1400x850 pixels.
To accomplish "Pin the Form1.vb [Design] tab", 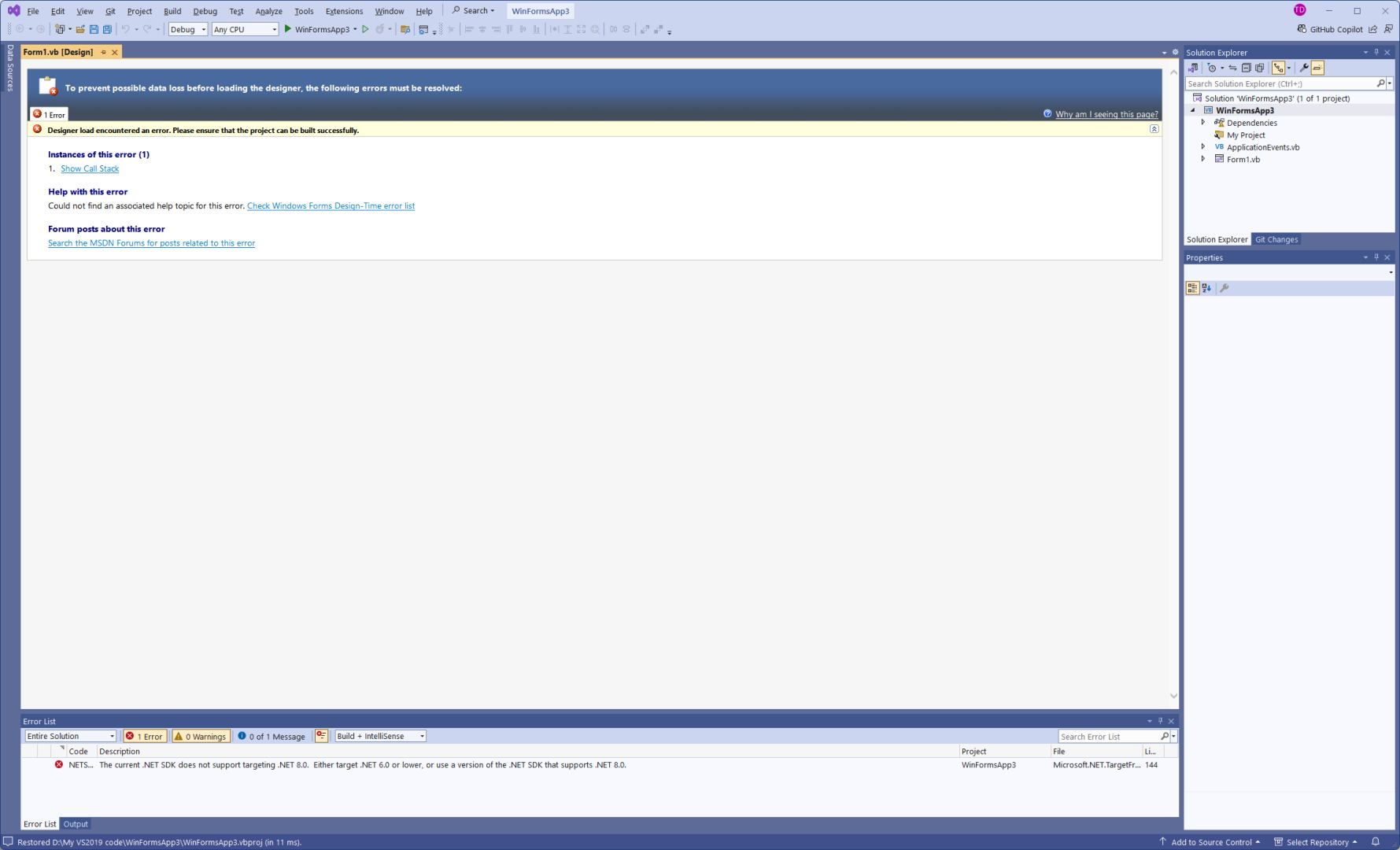I will [x=103, y=52].
